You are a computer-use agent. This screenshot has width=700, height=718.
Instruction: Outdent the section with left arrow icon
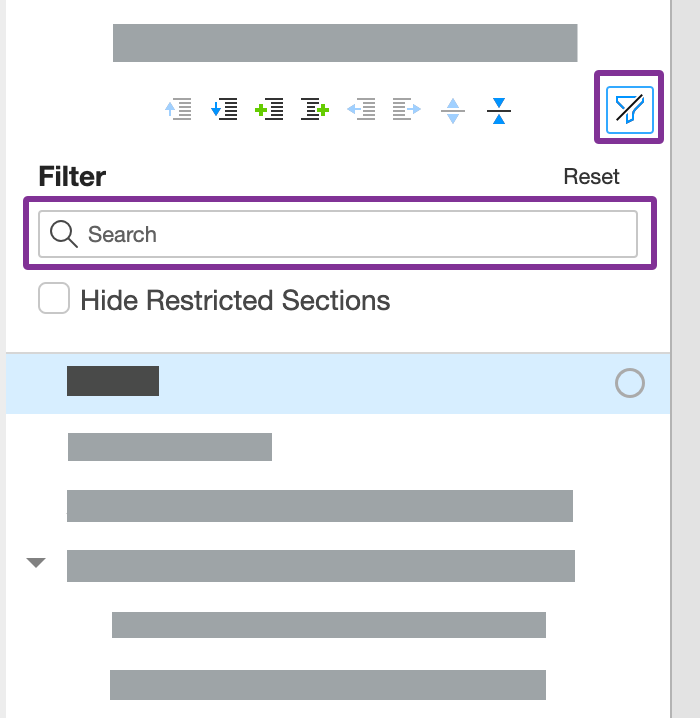pyautogui.click(x=361, y=109)
